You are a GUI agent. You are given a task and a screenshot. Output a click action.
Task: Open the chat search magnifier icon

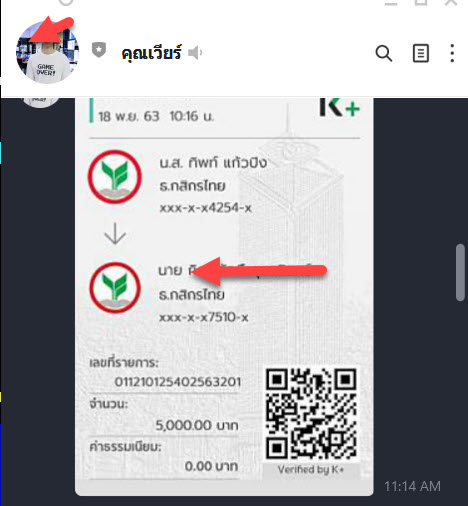pos(384,53)
